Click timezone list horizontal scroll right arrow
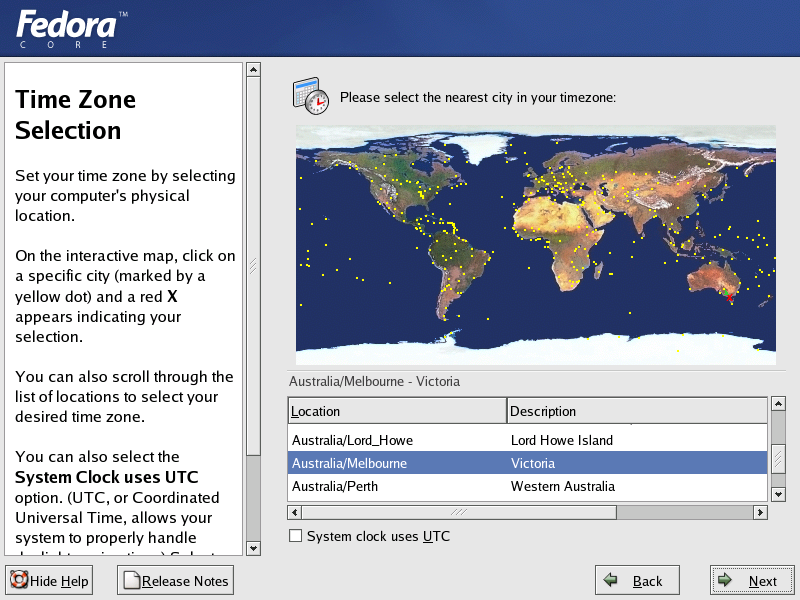The height and width of the screenshot is (600, 800). click(760, 512)
